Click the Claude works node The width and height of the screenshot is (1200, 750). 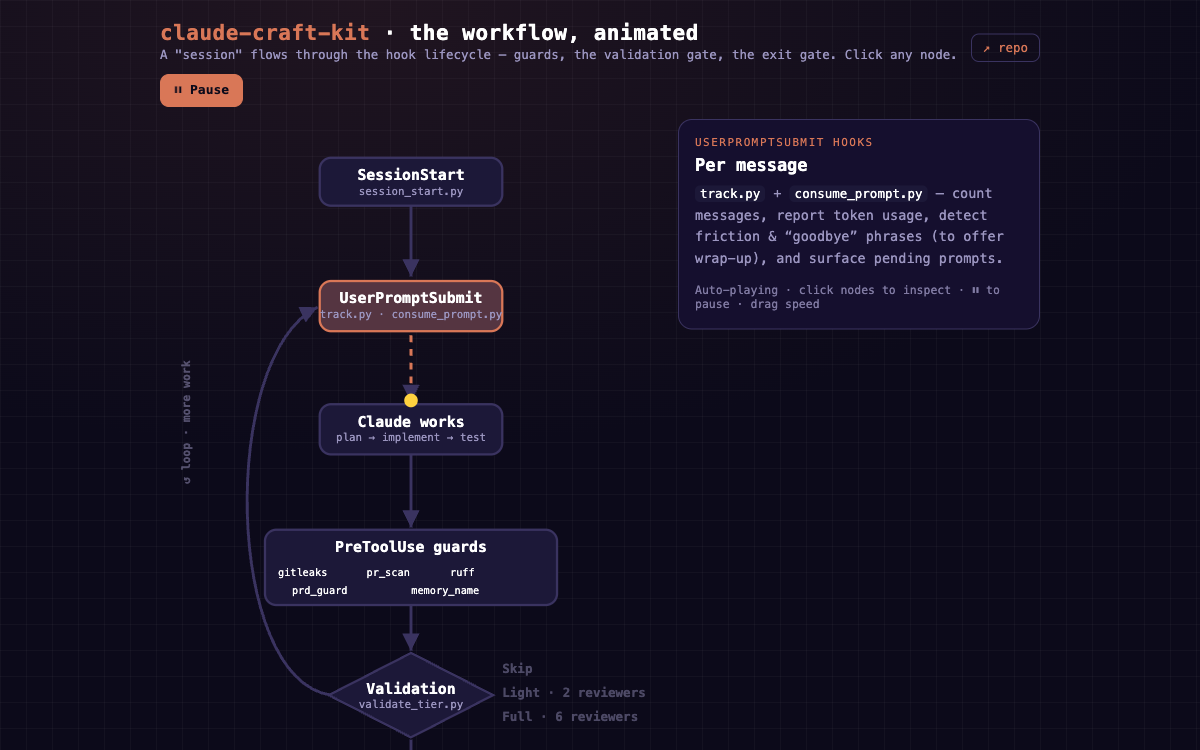[x=411, y=429]
